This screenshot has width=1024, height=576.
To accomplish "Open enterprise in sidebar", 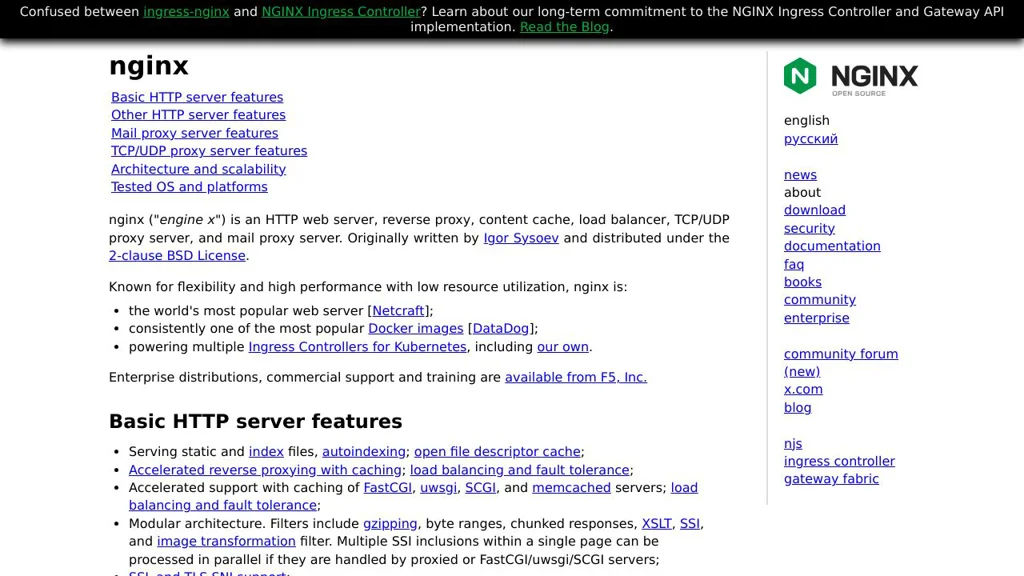I will (816, 317).
